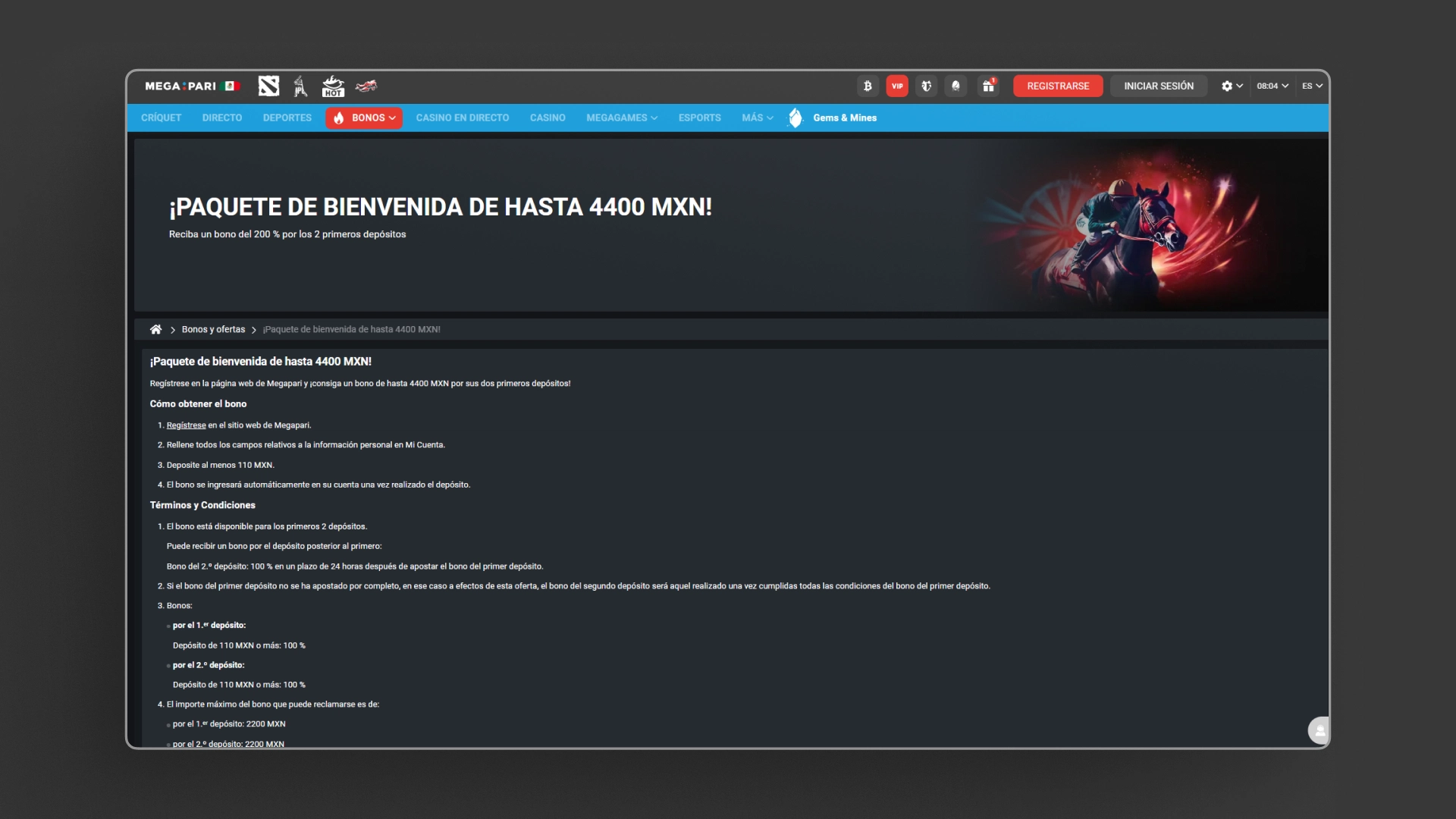Open the ESPORTS menu item

700,118
